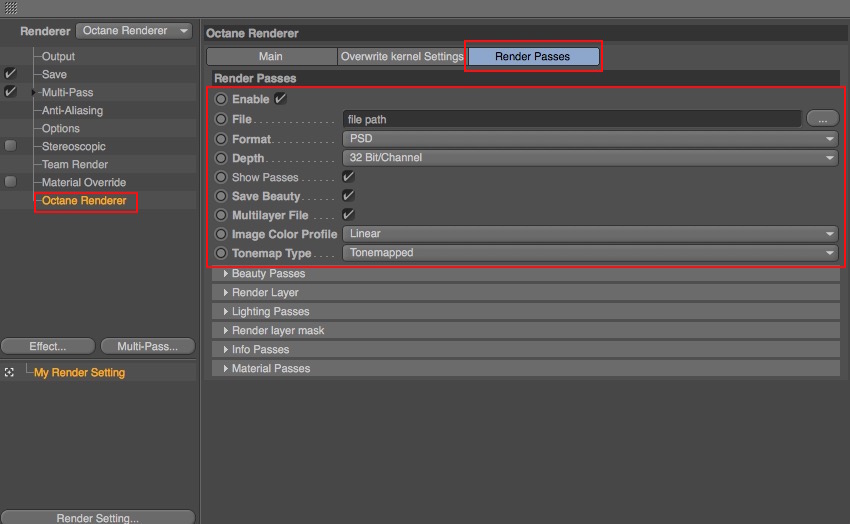Viewport: 850px width, 524px height.
Task: Click into the file path input field
Action: click(572, 119)
